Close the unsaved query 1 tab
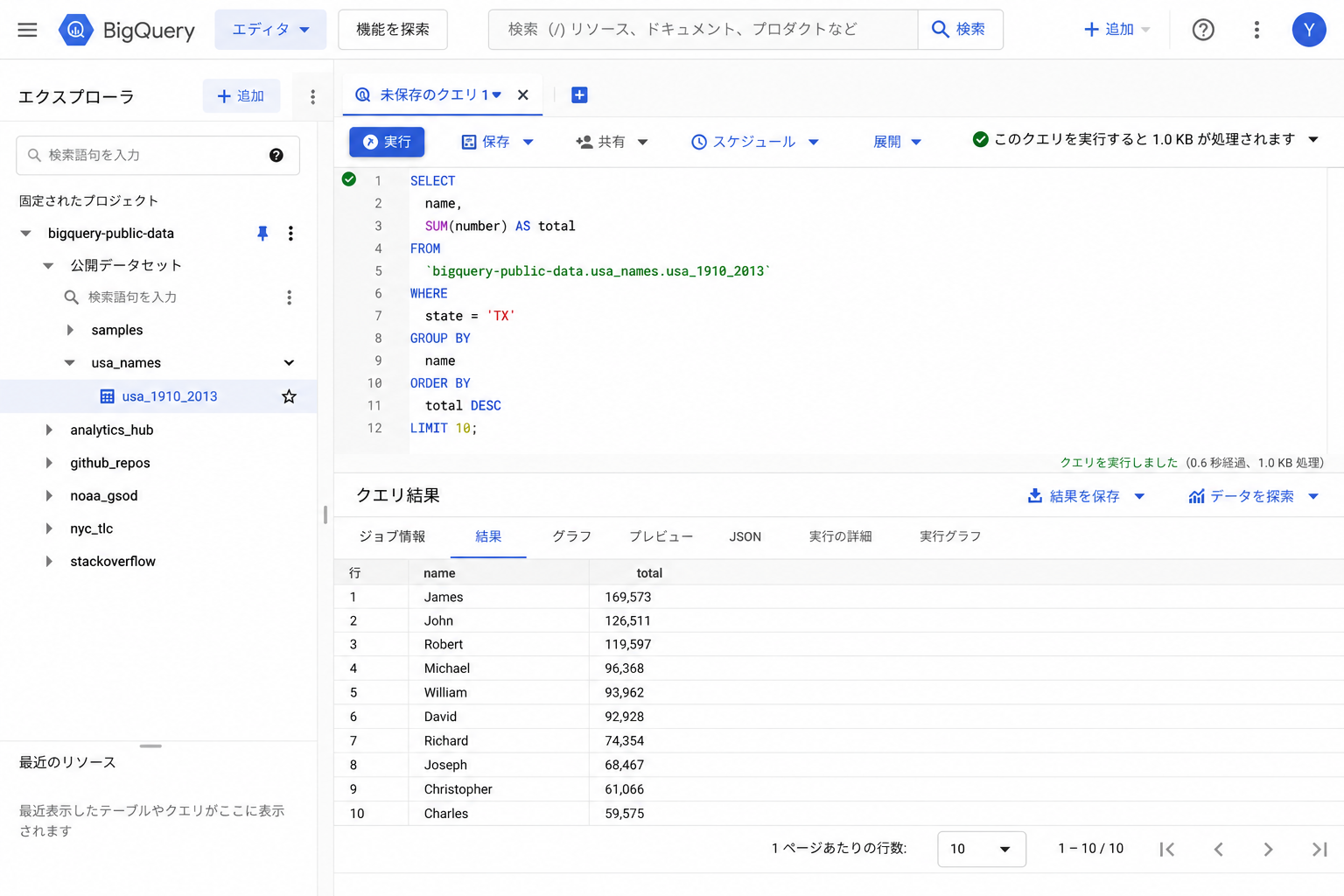Screen dimensions: 1344x896 (x=523, y=95)
